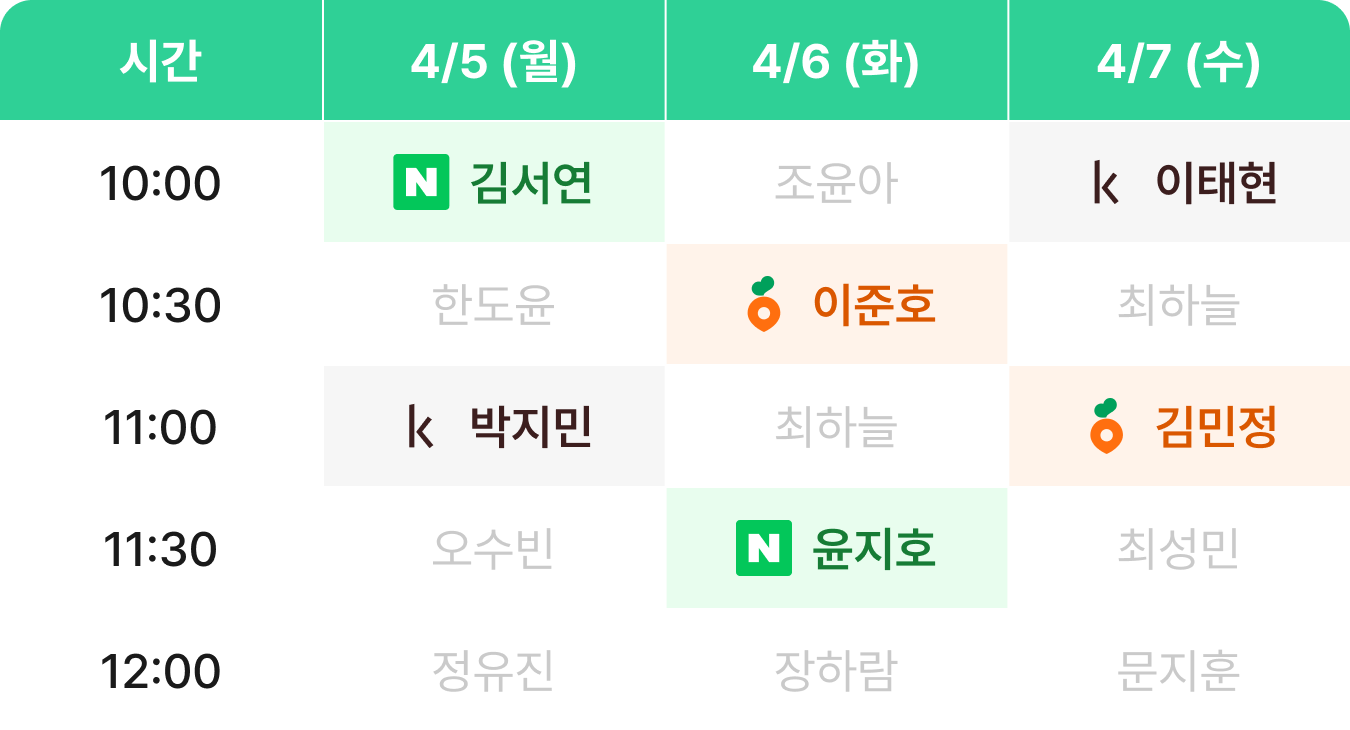Select the 오수빈 slot on Monday
1350x730 pixels.
click(x=493, y=549)
